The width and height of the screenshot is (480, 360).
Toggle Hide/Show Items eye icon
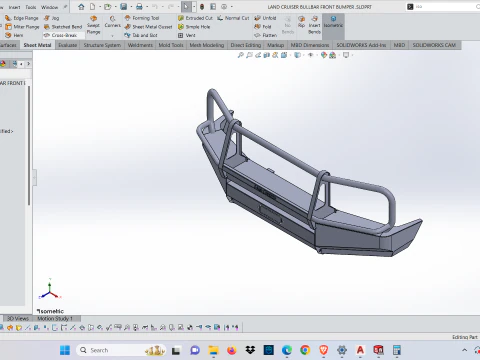coord(310,55)
